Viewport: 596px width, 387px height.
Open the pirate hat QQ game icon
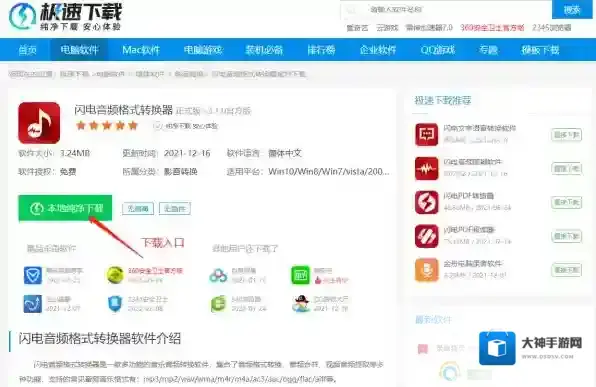pos(300,304)
